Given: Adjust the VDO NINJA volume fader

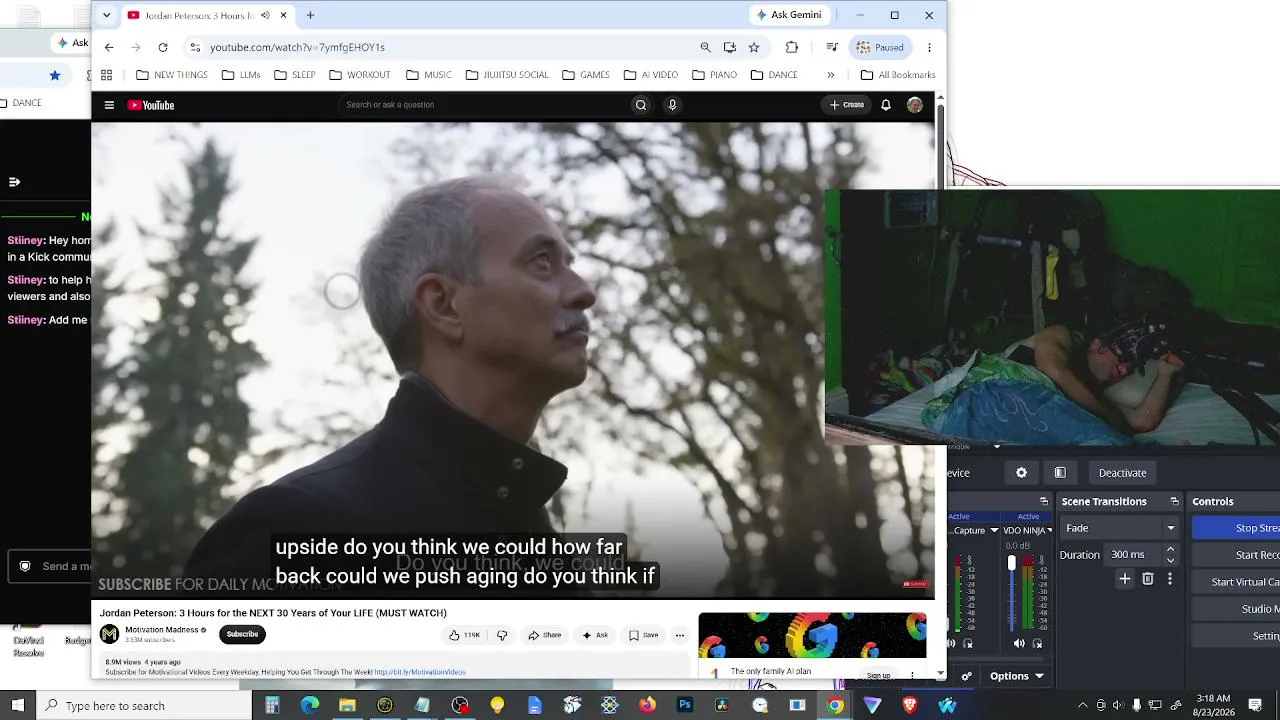Looking at the screenshot, I should [1011, 564].
